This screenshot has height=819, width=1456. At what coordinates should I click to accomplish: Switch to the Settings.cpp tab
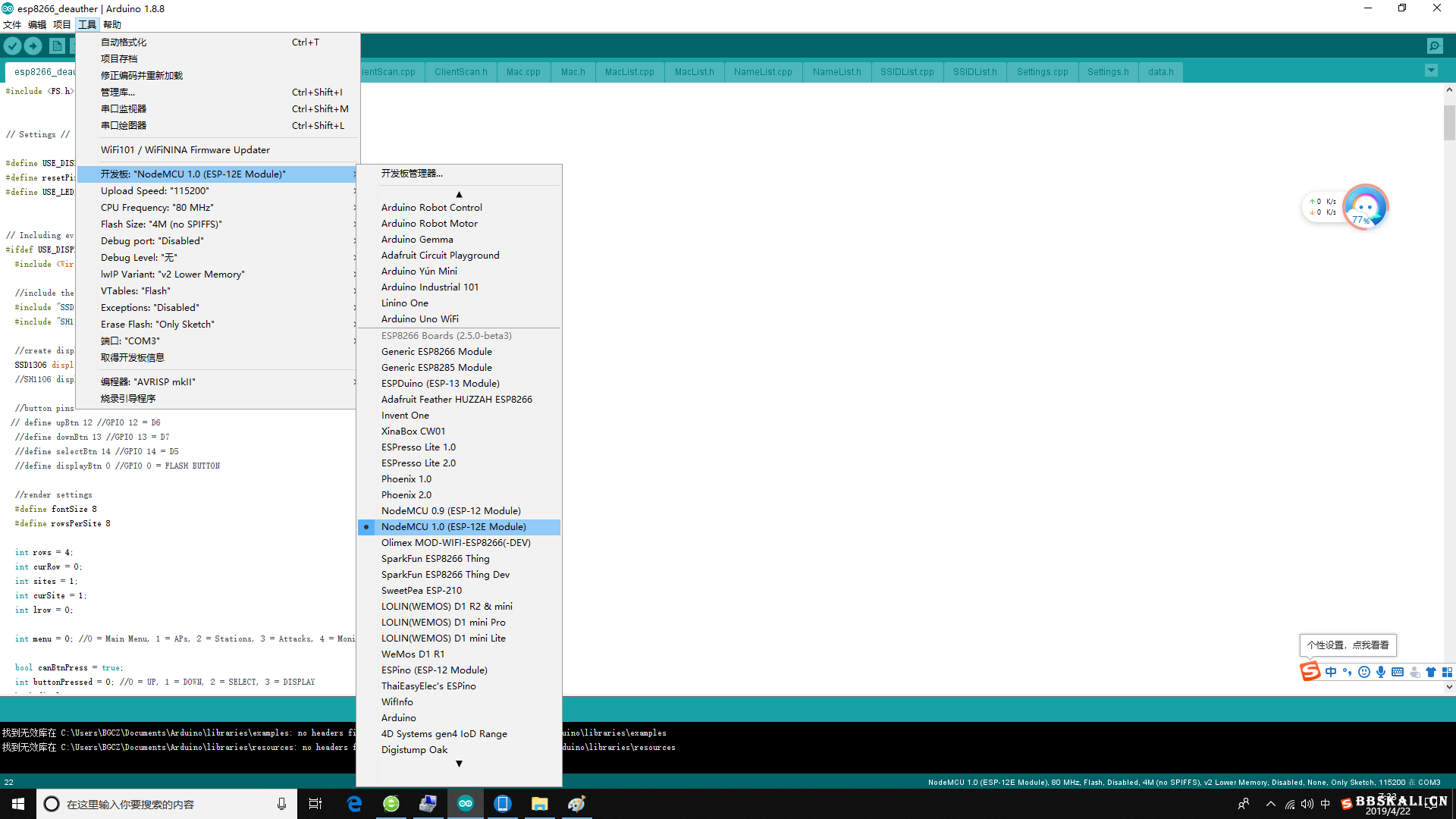(1042, 72)
